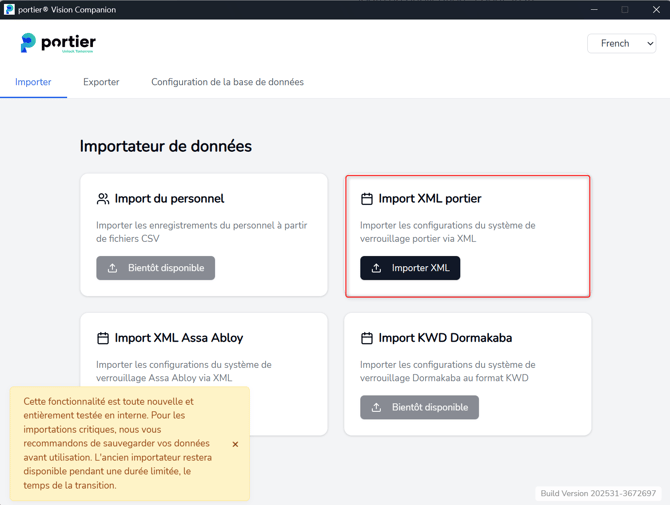The image size is (670, 505).
Task: Click the upload icon on Importer XML button
Action: click(x=376, y=268)
